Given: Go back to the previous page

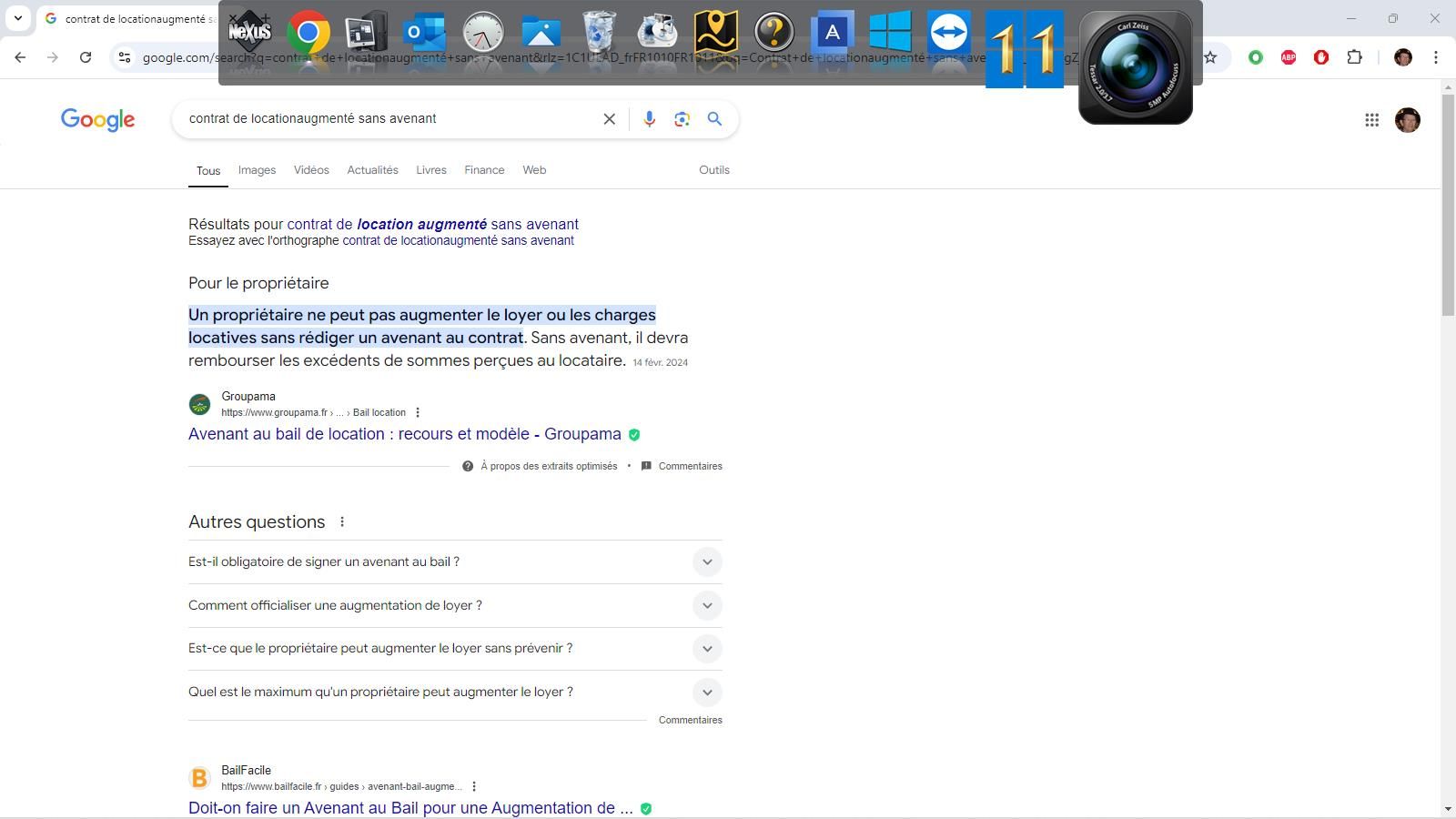Looking at the screenshot, I should click(x=20, y=57).
